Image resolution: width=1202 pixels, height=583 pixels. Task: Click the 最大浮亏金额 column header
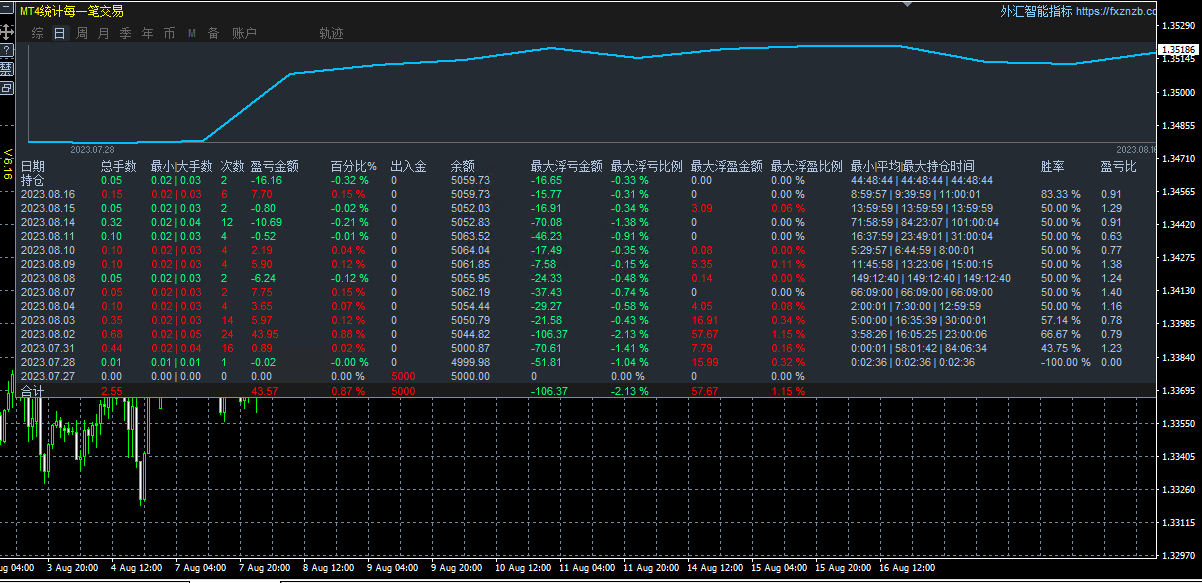566,166
